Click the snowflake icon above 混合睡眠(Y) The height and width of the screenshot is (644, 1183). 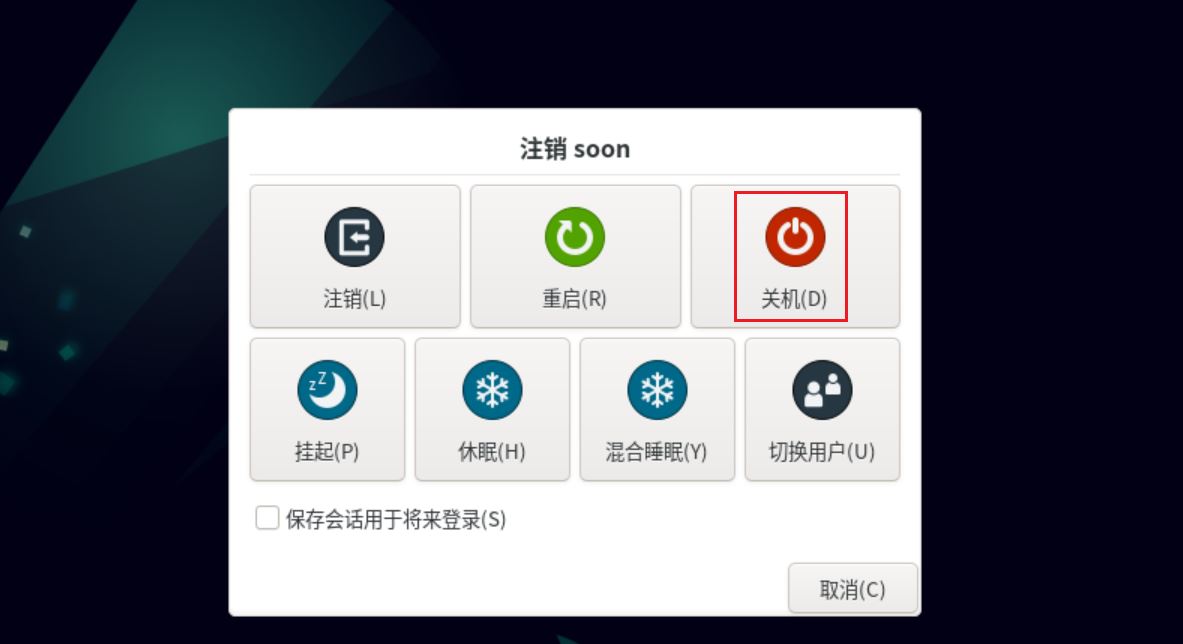(657, 390)
